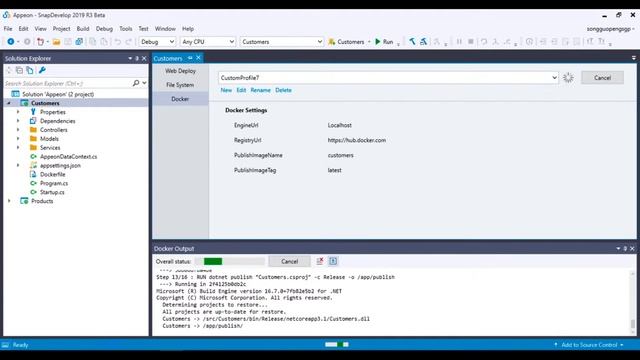This screenshot has height=360, width=640.
Task: Click the wrench Properties icon in Solution Explorer
Action: [x=42, y=70]
